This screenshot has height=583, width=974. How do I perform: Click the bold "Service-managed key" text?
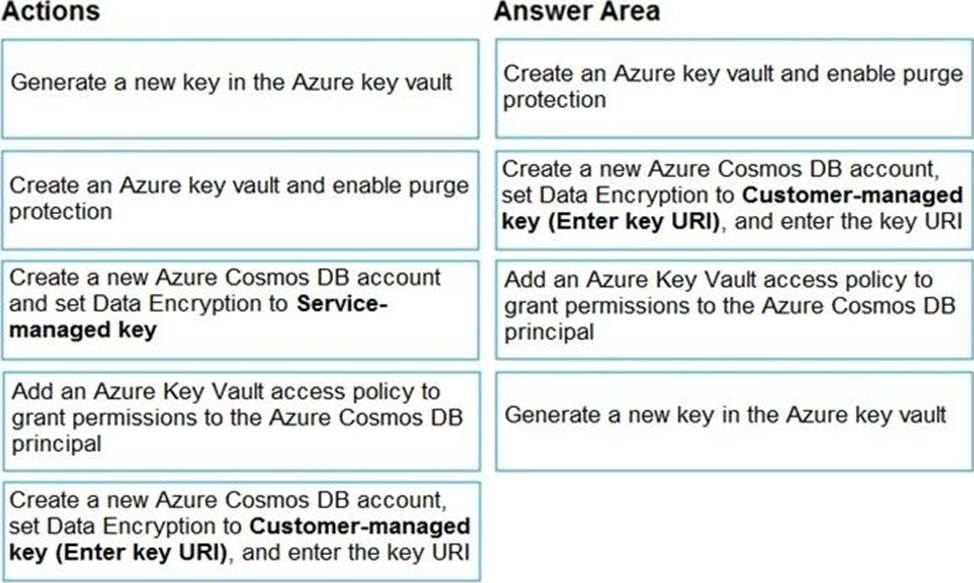click(x=198, y=317)
